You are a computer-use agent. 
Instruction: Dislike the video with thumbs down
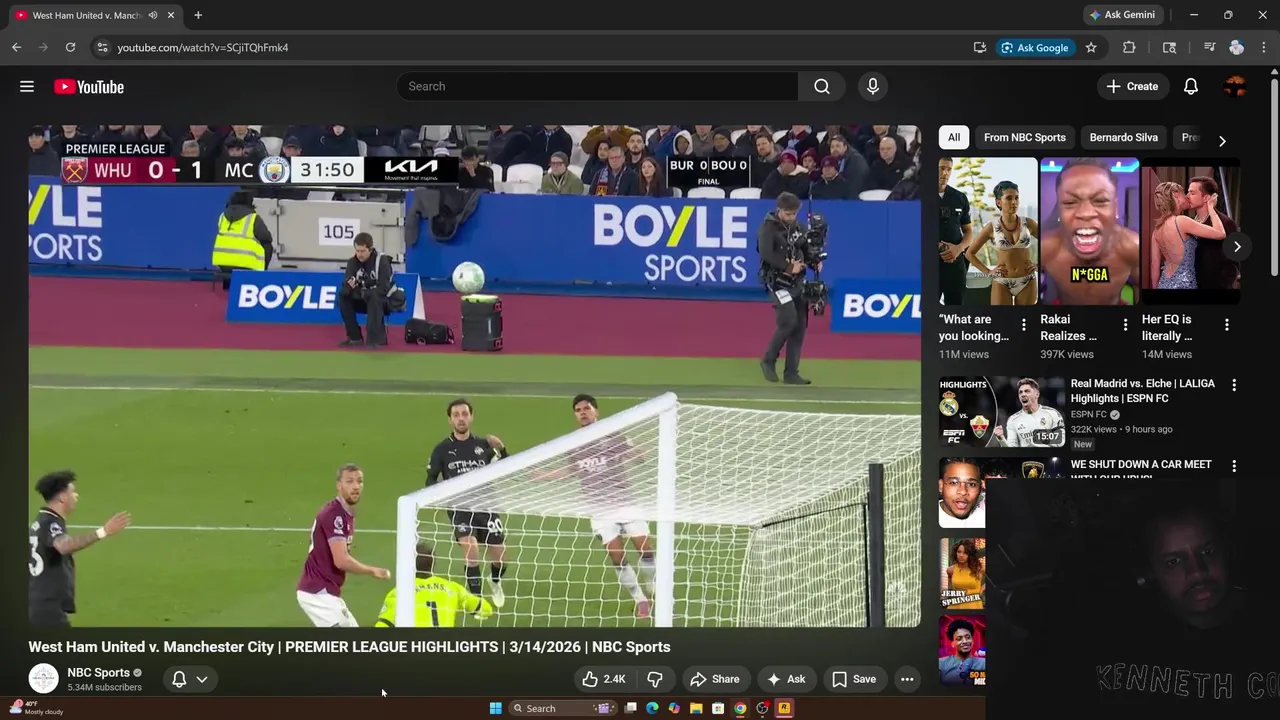tap(655, 679)
